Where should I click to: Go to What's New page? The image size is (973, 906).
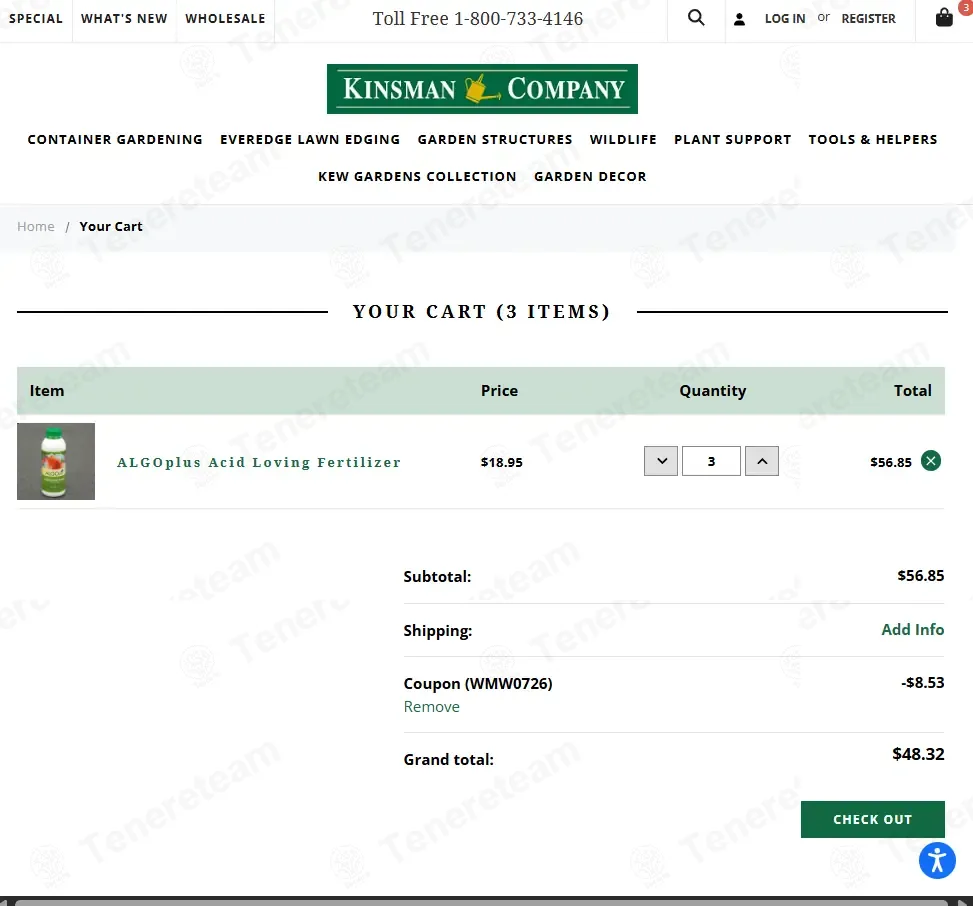(124, 19)
